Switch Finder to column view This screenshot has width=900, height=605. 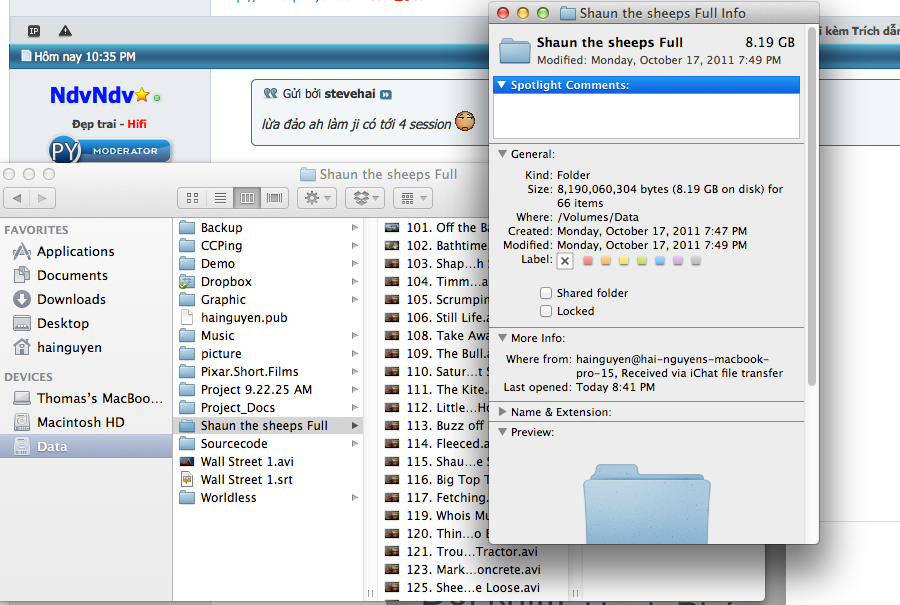[x=247, y=198]
